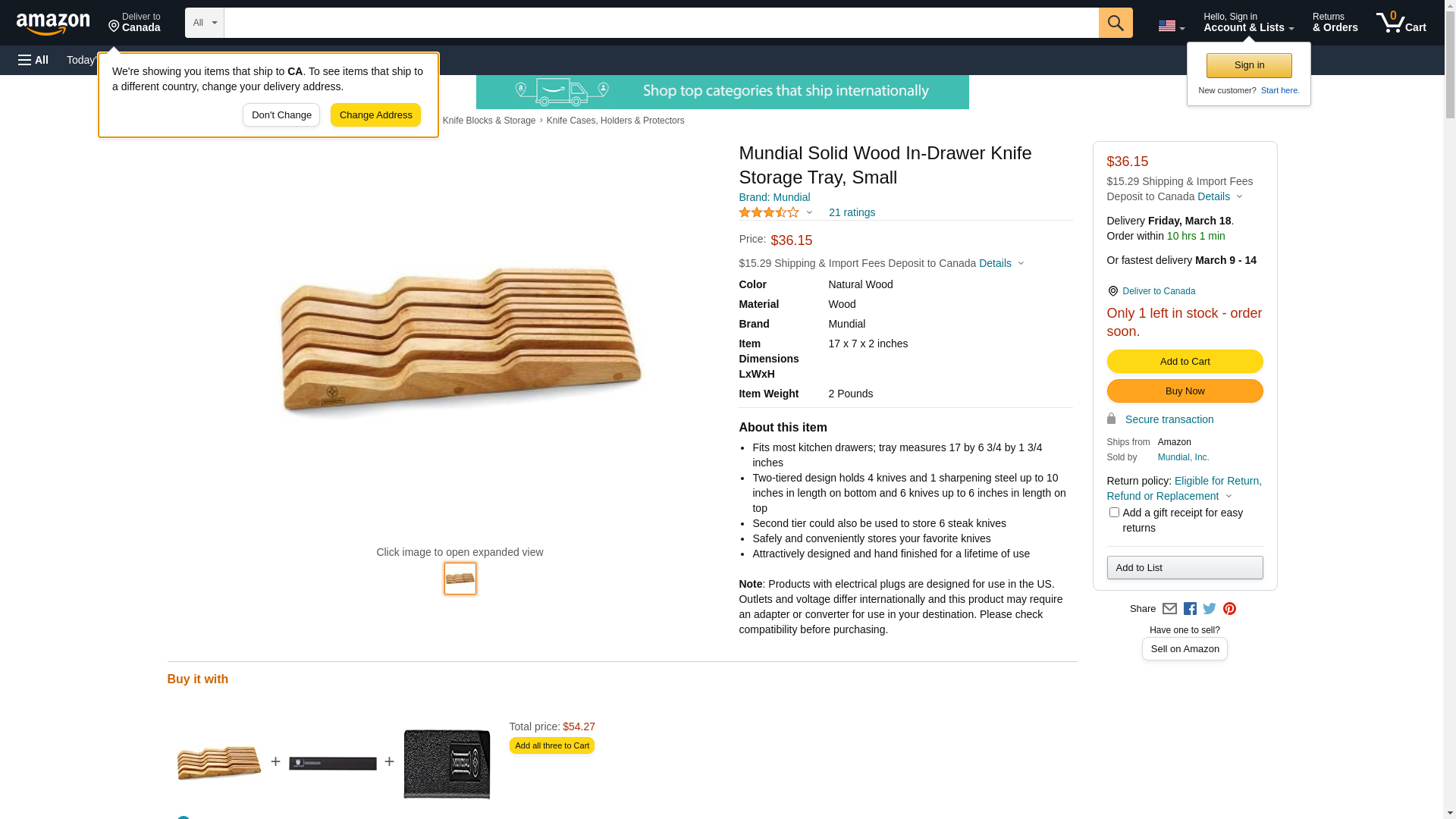Click the Add to Cart button

(1185, 362)
